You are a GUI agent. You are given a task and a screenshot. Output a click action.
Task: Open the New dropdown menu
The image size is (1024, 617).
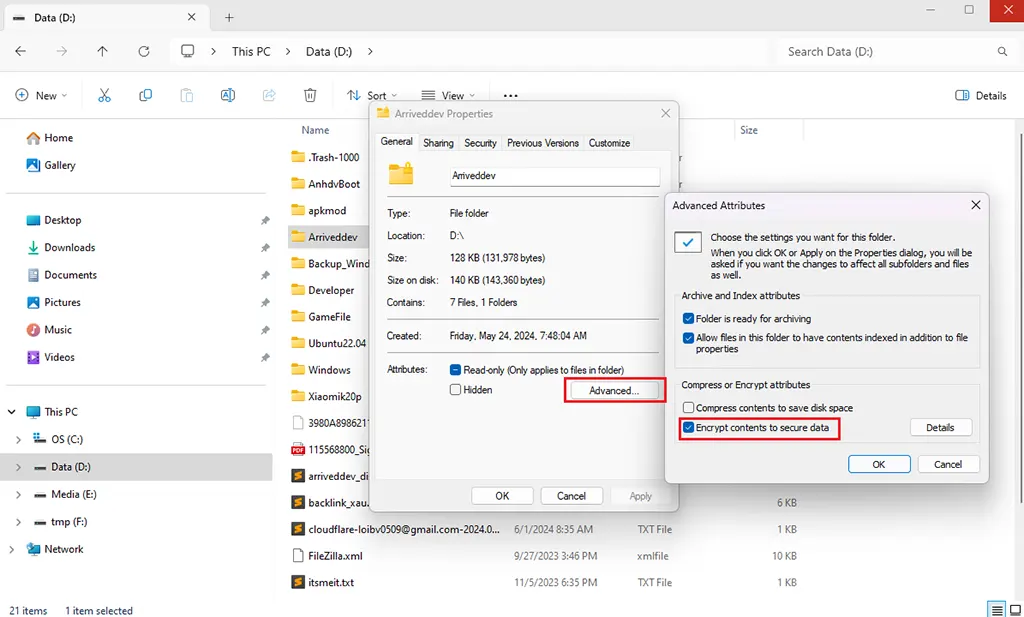click(41, 95)
